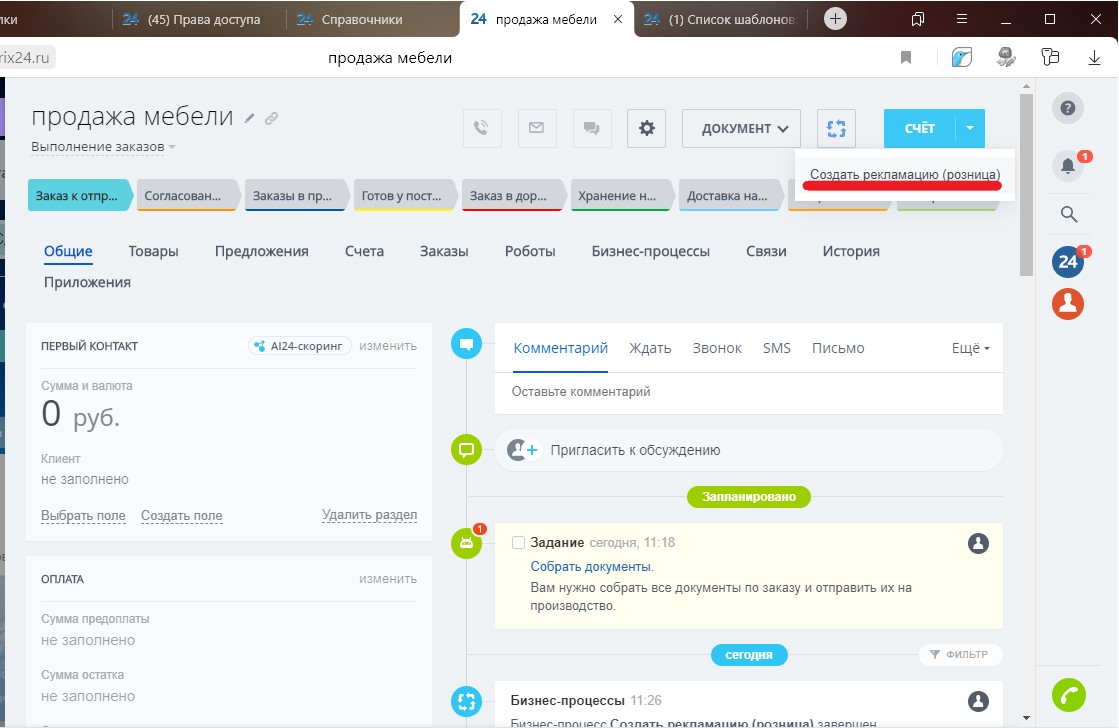Select Создать рекламацию (розница) menu item
1119x728 pixels.
pos(904,174)
